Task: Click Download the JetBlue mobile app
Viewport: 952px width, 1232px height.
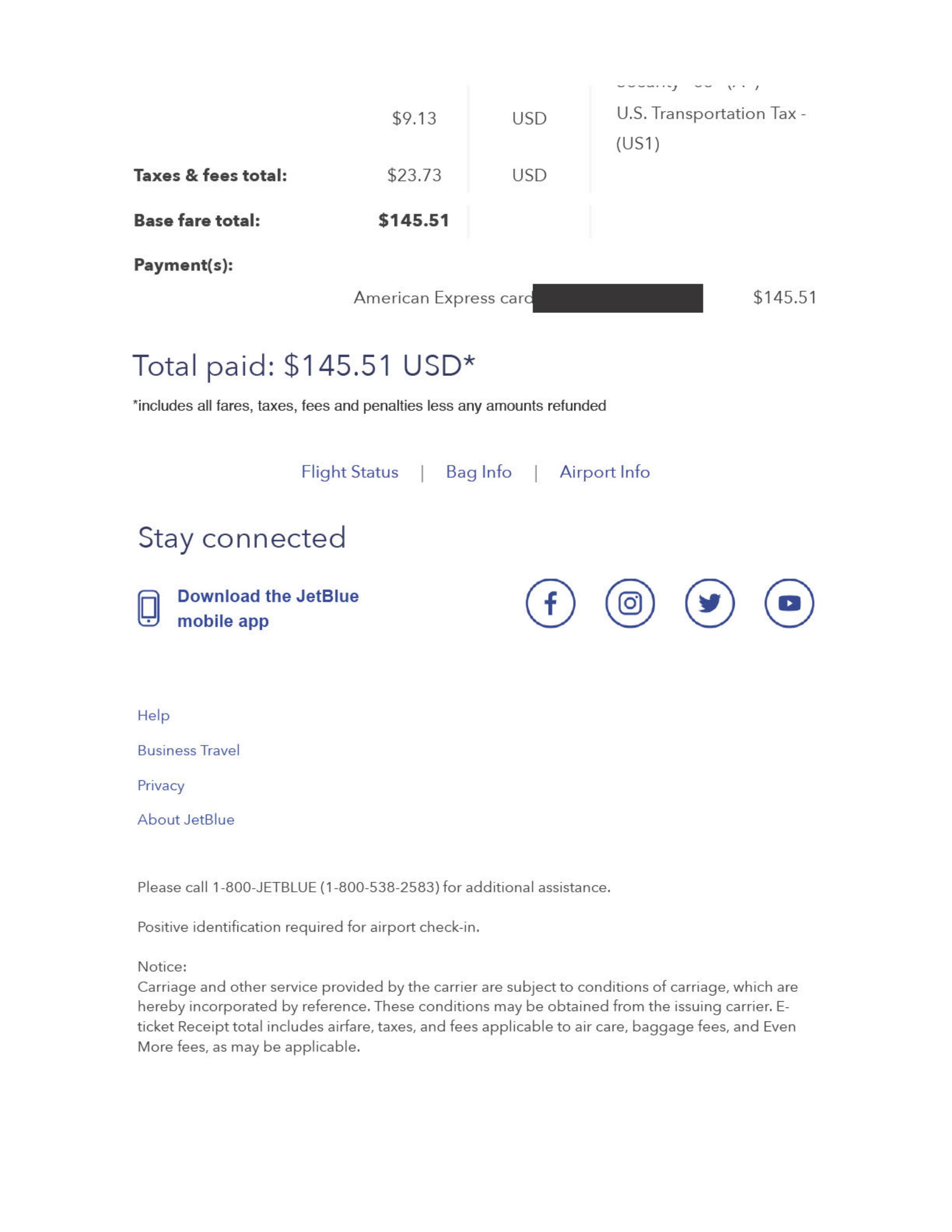Action: tap(268, 608)
